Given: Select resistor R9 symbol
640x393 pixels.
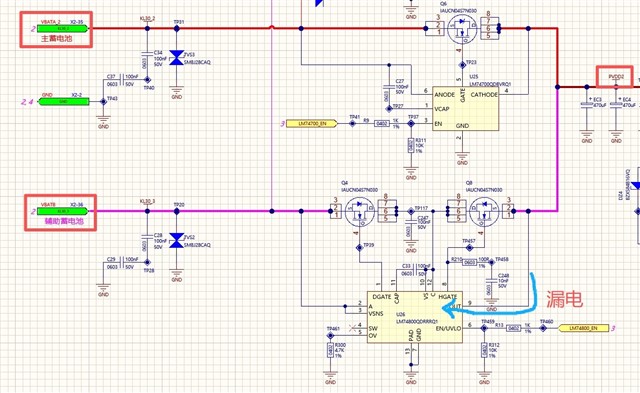Looking at the screenshot, I should coord(382,123).
